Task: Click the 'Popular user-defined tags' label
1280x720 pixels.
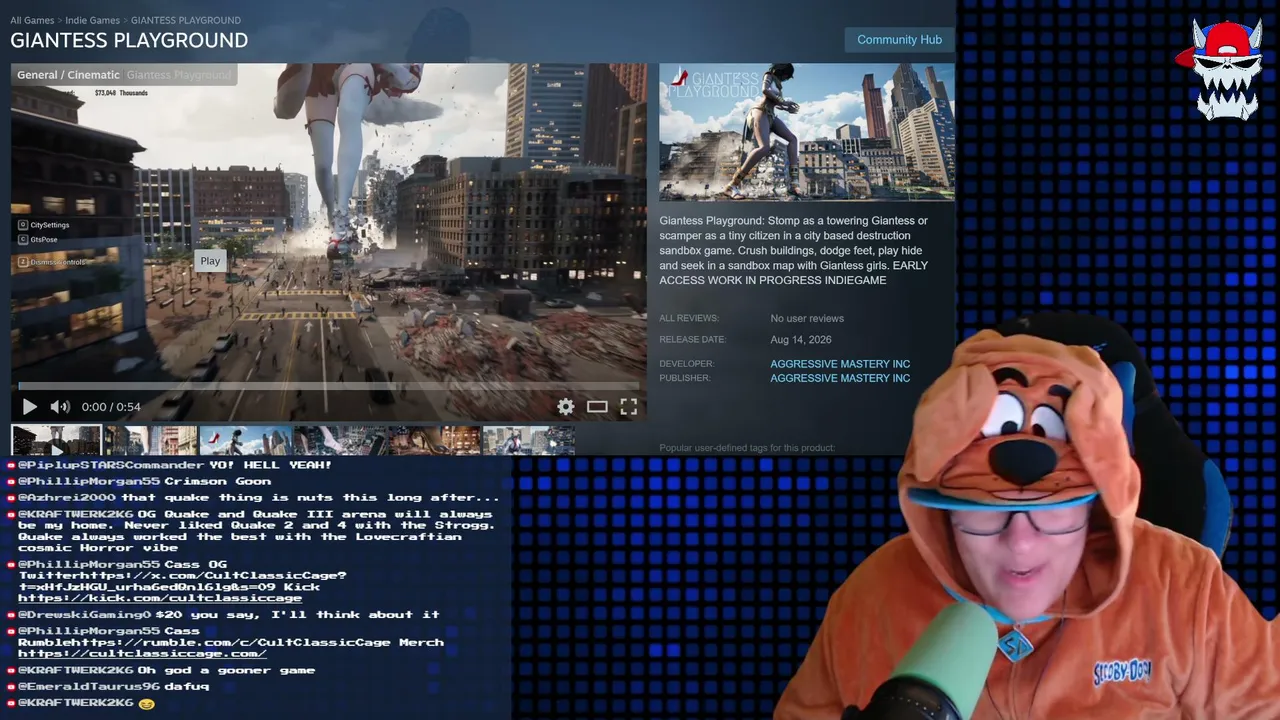Action: [x=747, y=448]
